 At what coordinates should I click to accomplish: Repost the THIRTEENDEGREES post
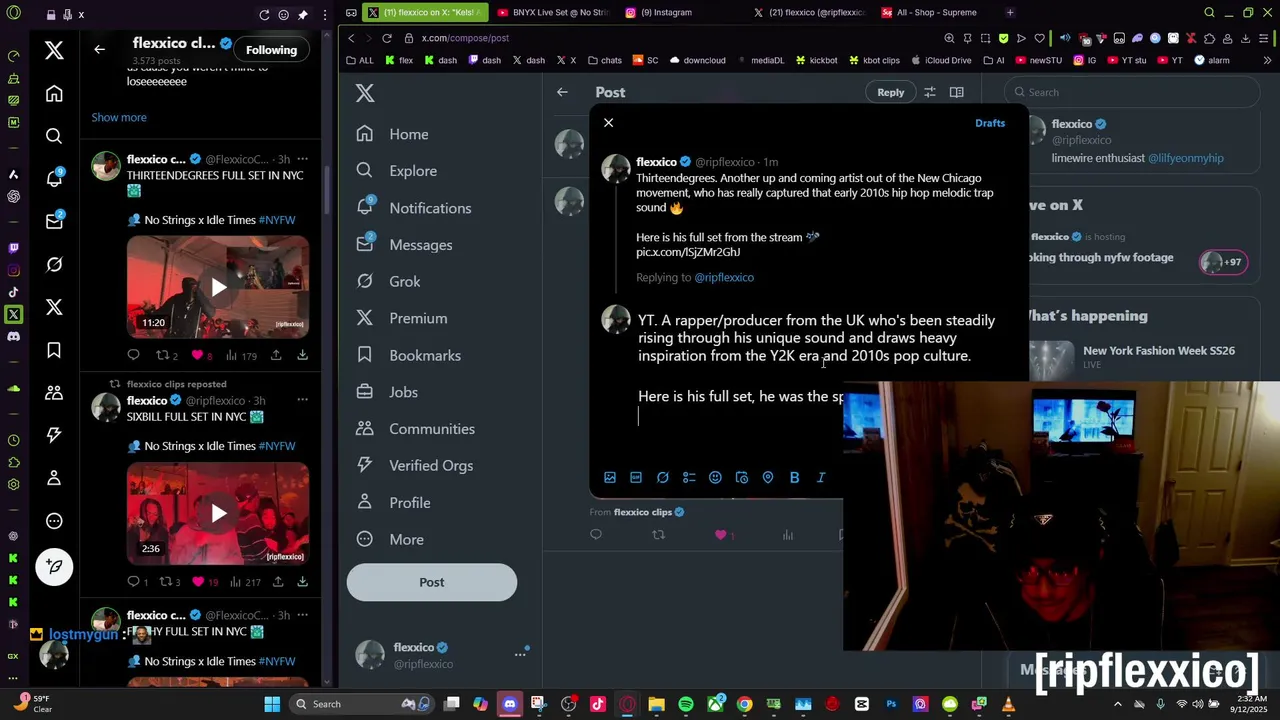162,355
